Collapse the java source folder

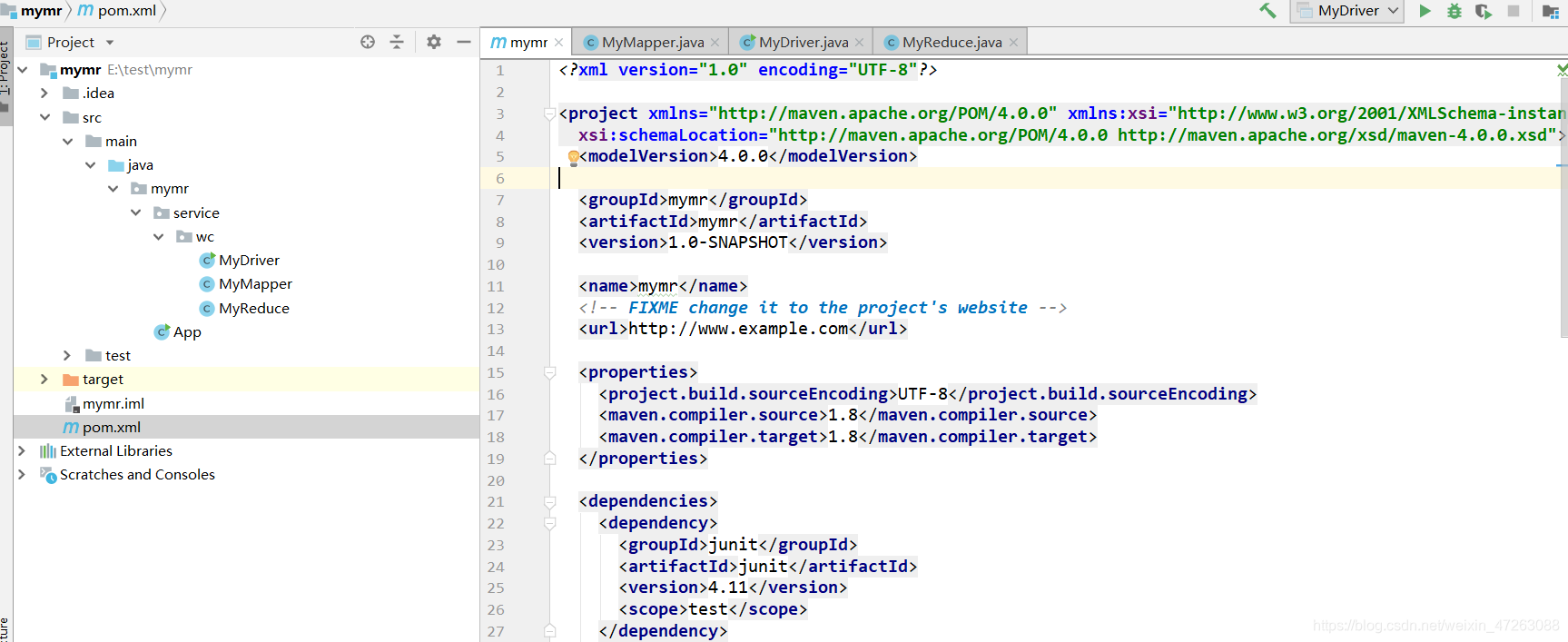point(91,165)
